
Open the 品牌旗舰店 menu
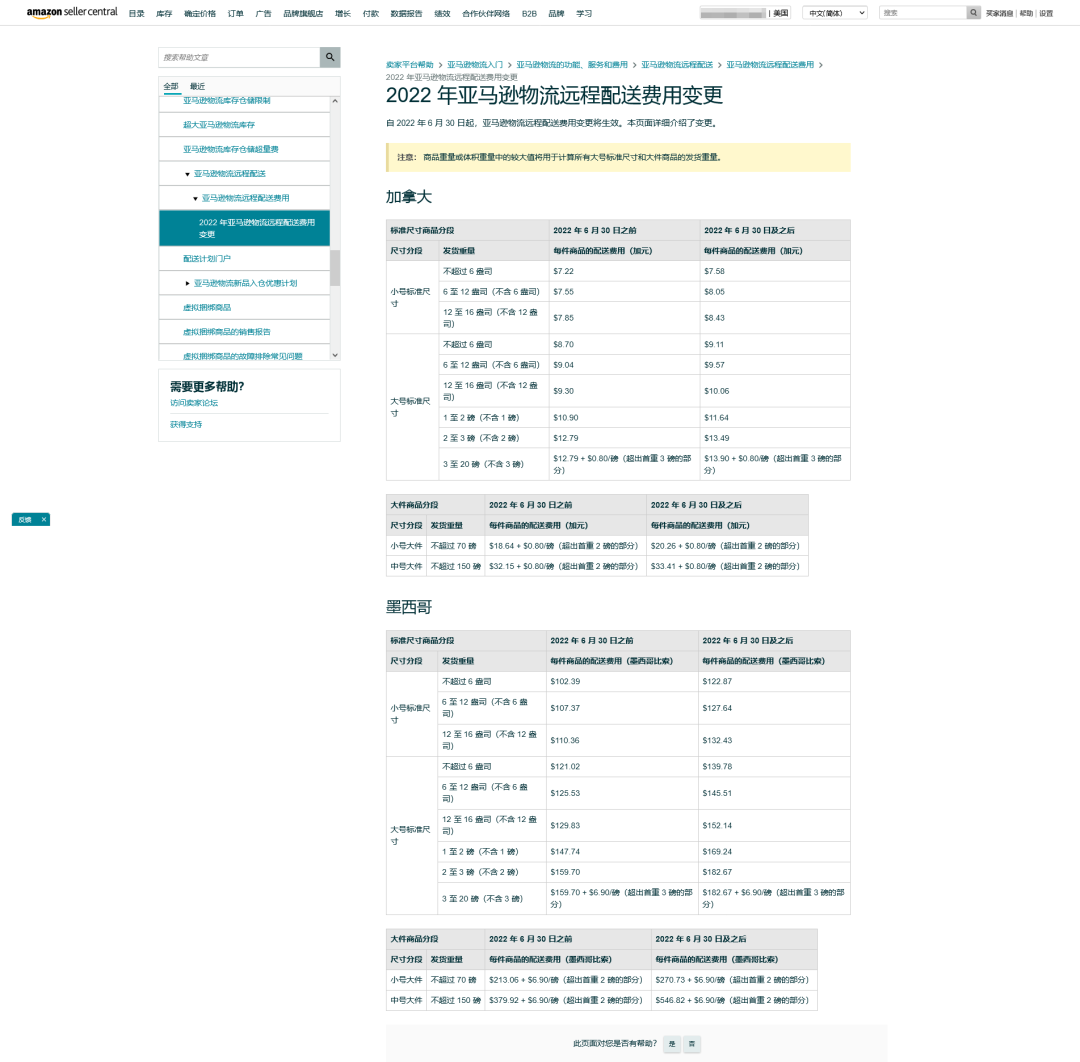tap(303, 14)
